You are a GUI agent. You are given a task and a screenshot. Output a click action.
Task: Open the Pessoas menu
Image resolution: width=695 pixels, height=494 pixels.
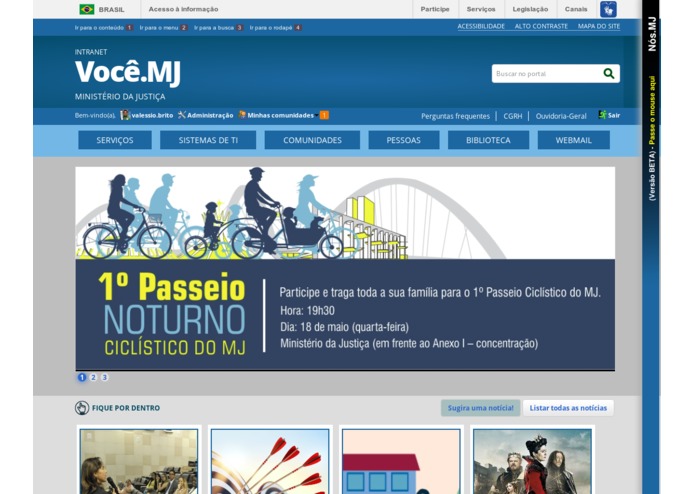[403, 140]
